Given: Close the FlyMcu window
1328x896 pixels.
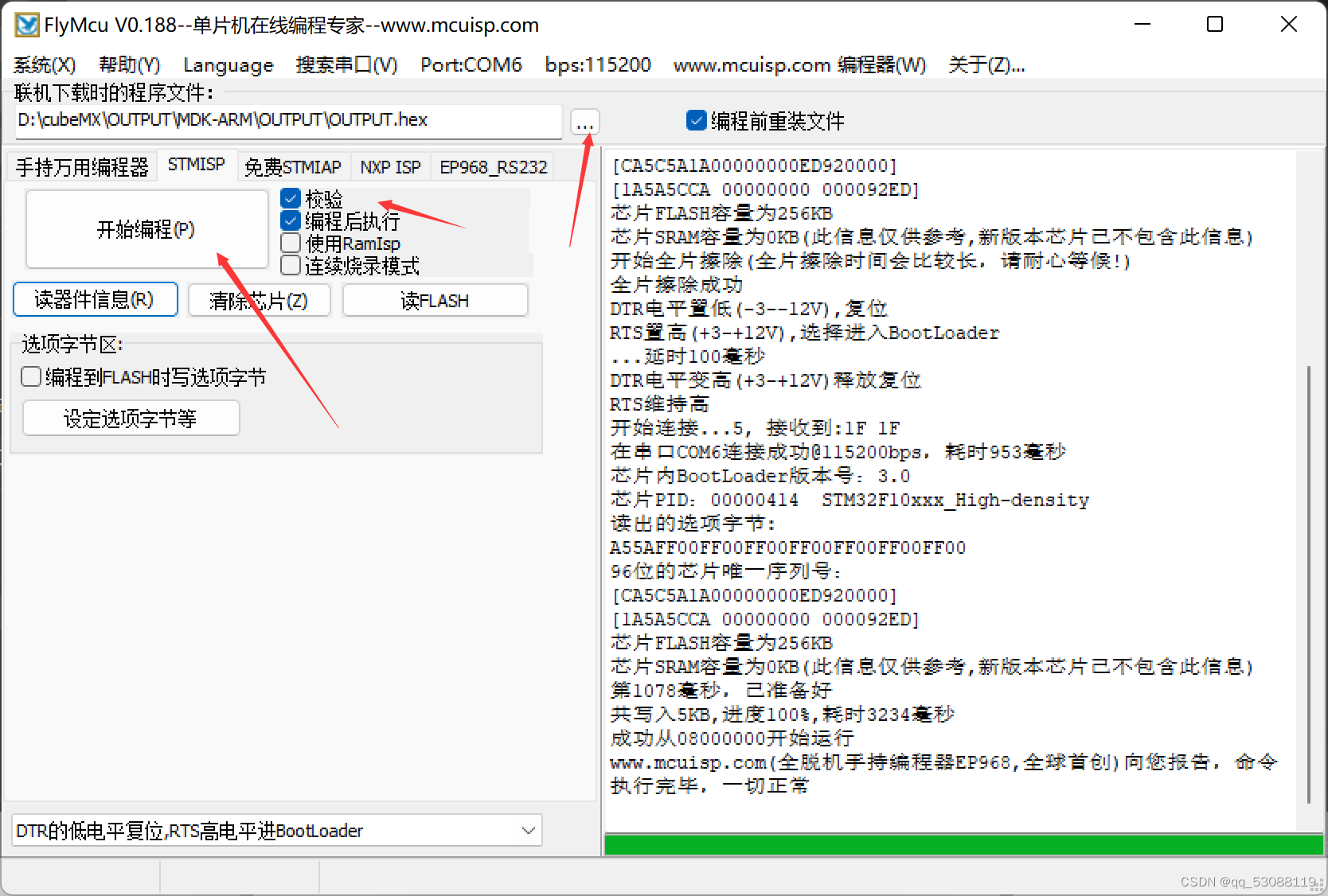Looking at the screenshot, I should tap(1289, 25).
